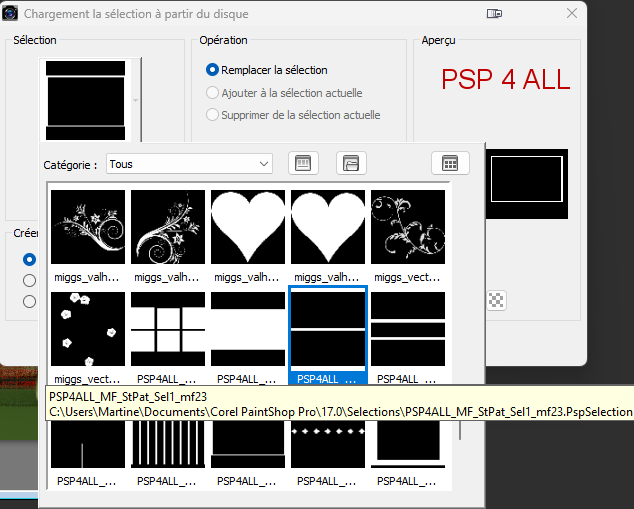Click the Aperçu preview rectangle image

526,184
